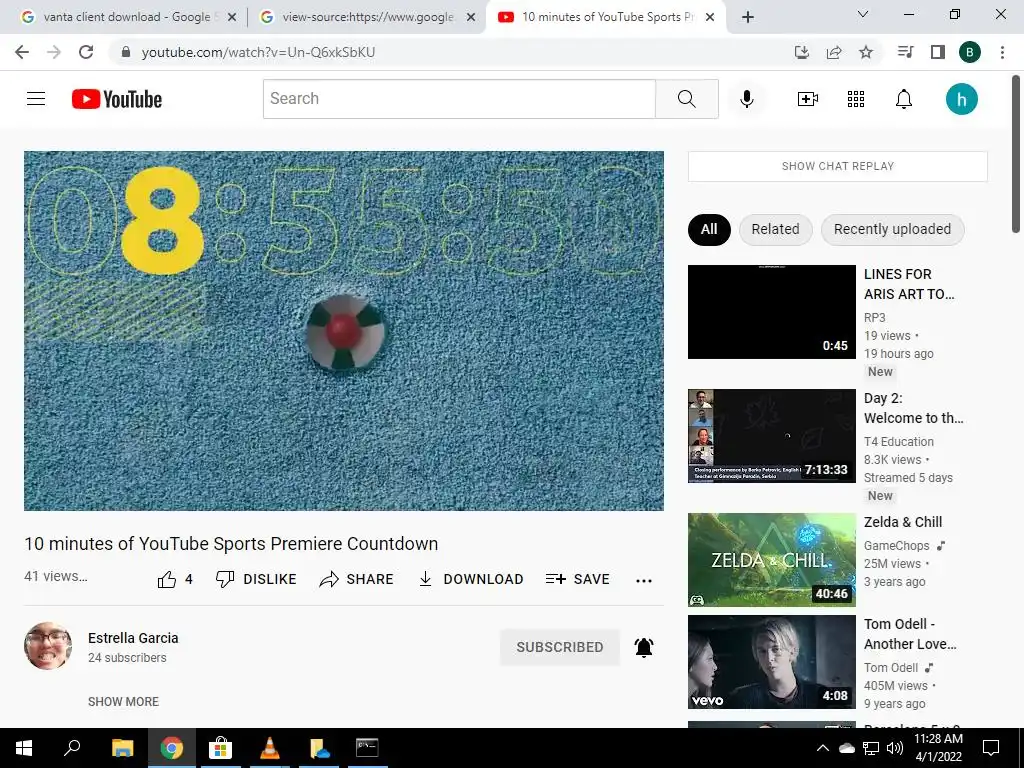Open the SHARE arrow option
Screen dimensions: 1024x768
point(356,579)
